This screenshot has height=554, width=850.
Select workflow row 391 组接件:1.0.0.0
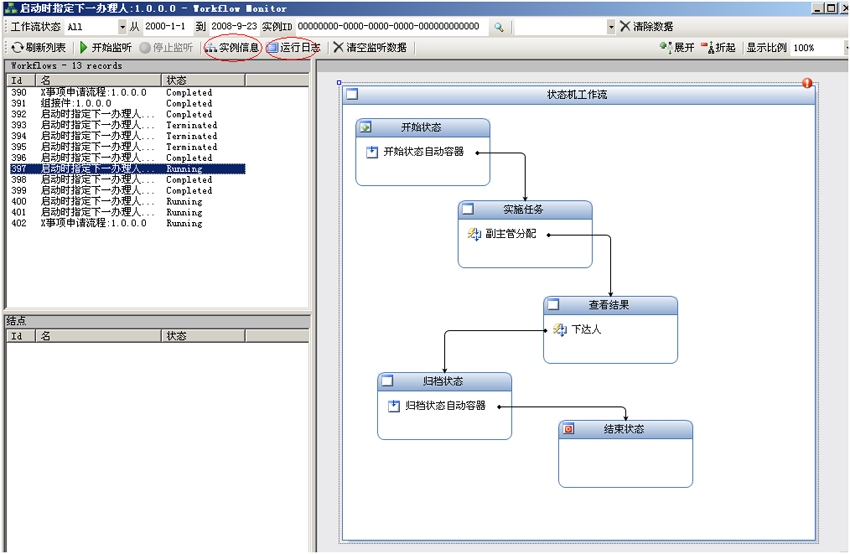(x=127, y=104)
